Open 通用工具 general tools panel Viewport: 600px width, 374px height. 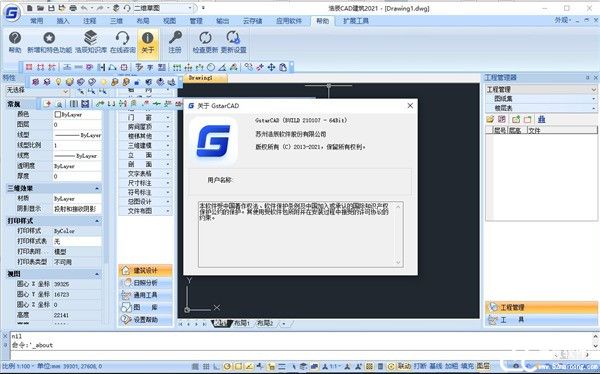(145, 295)
